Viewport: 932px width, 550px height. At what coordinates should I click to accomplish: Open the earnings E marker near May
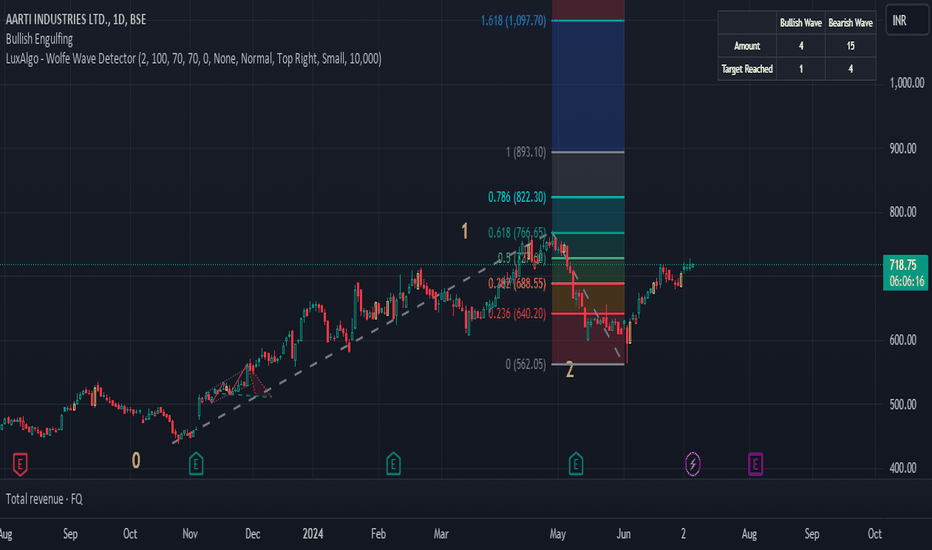coord(575,464)
